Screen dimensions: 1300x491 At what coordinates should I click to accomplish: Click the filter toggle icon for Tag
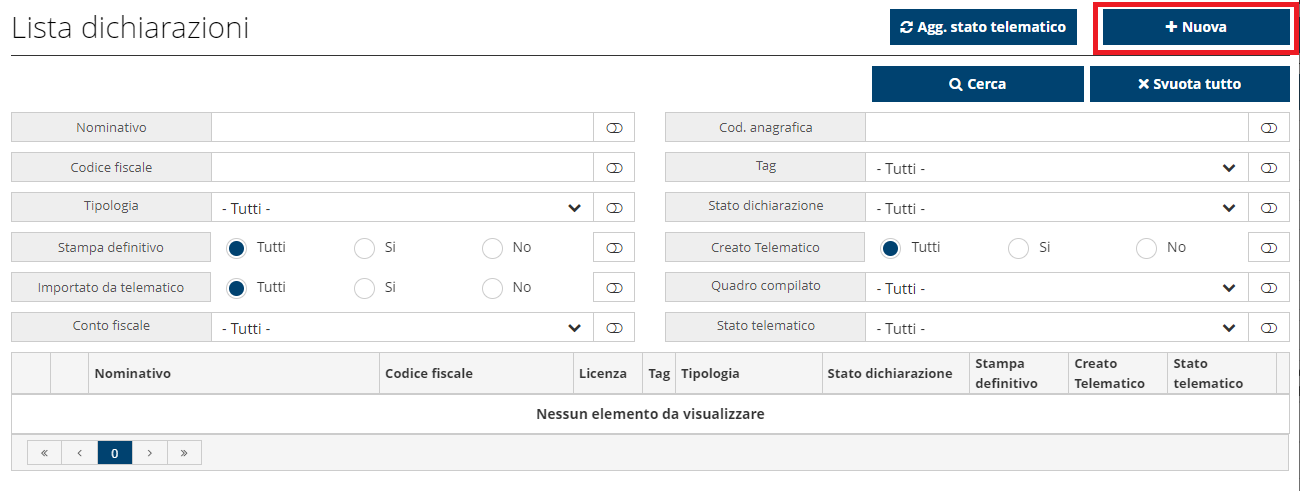coord(1269,168)
